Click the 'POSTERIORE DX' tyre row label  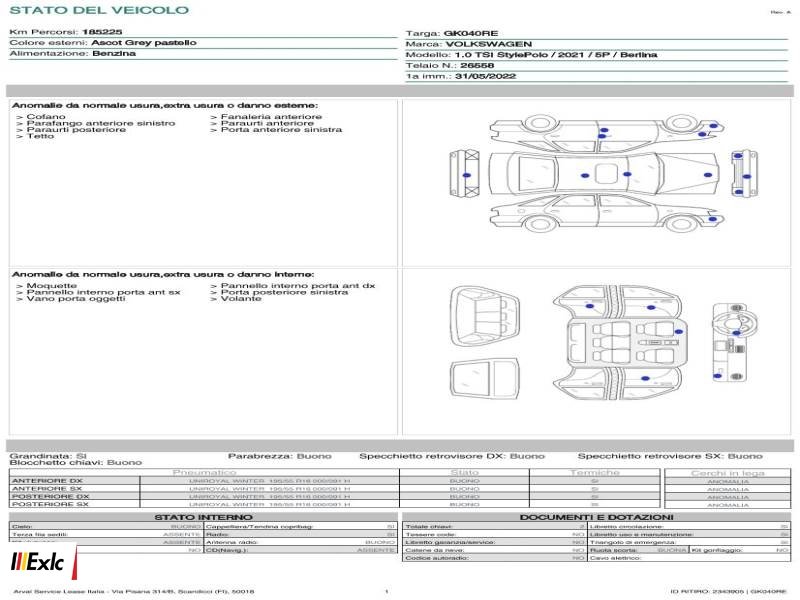coord(50,496)
